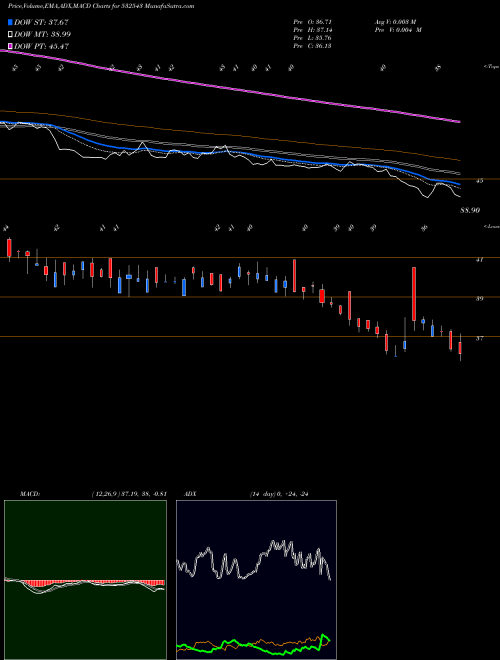
Task: Click the 39 price level label
Action: pos(479,298)
